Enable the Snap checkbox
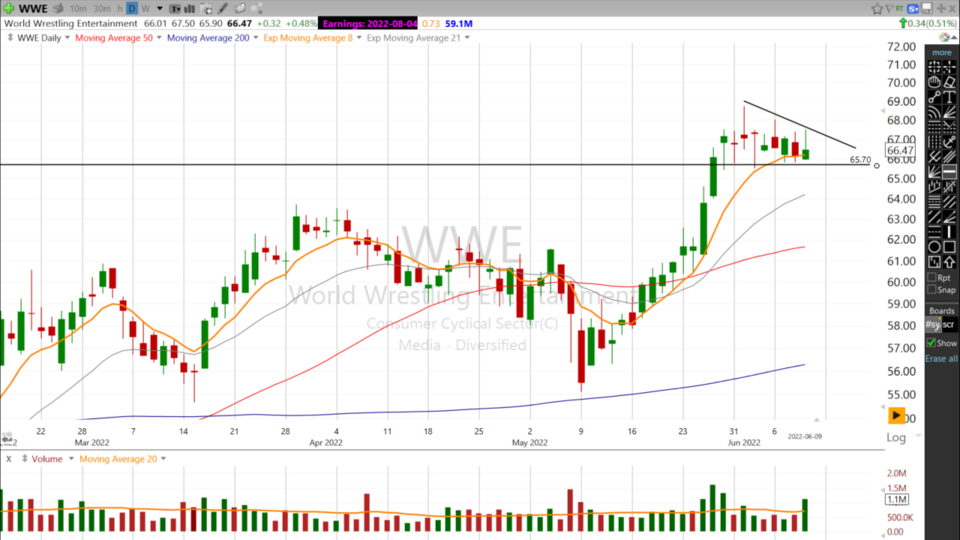The image size is (960, 540). click(932, 290)
